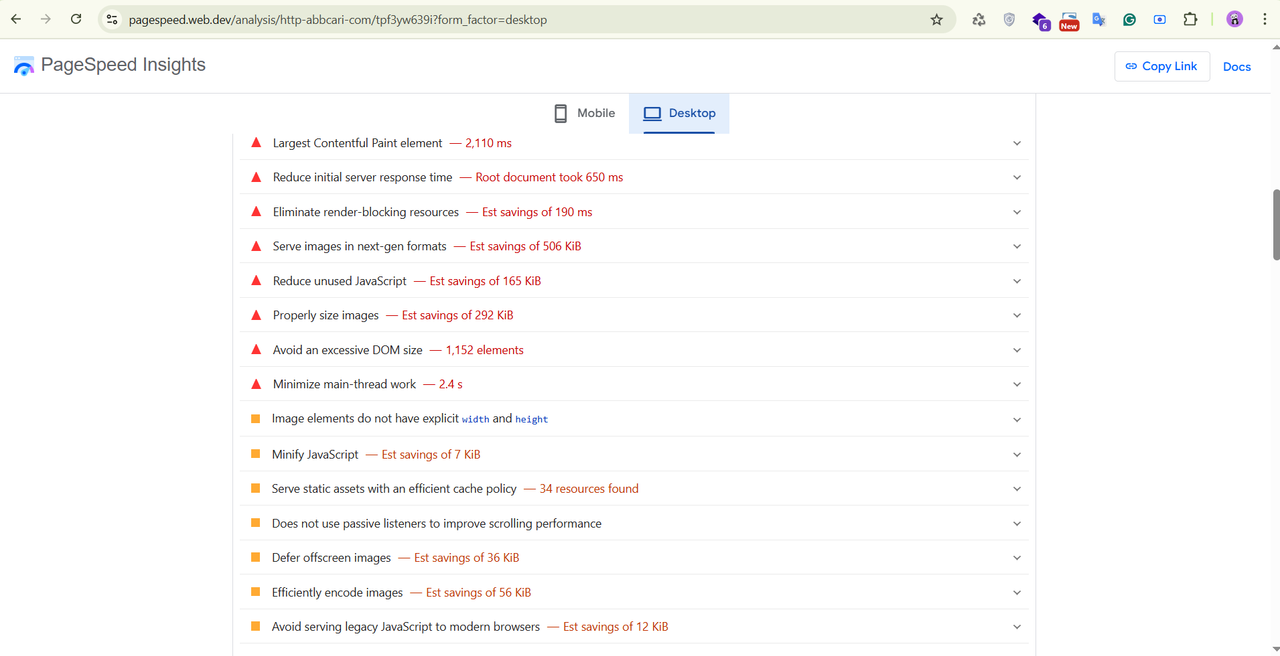Click orange square beside Minify JavaScript

click(x=255, y=454)
